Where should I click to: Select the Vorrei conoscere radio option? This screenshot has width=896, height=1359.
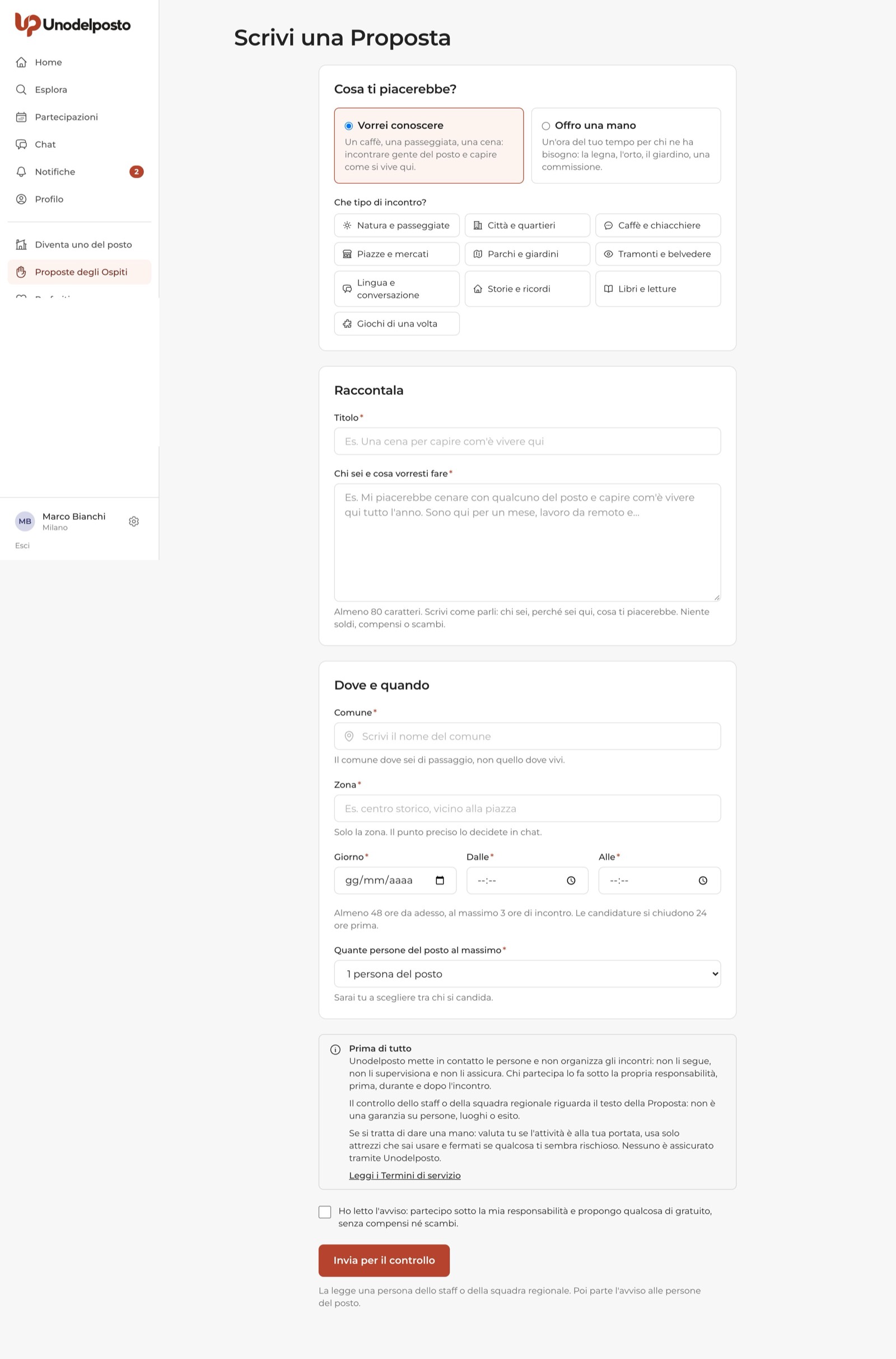pyautogui.click(x=348, y=125)
